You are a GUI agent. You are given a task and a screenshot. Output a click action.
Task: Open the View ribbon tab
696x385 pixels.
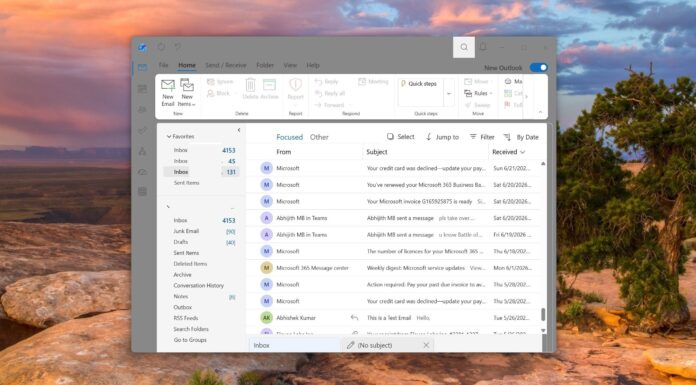[290, 65]
